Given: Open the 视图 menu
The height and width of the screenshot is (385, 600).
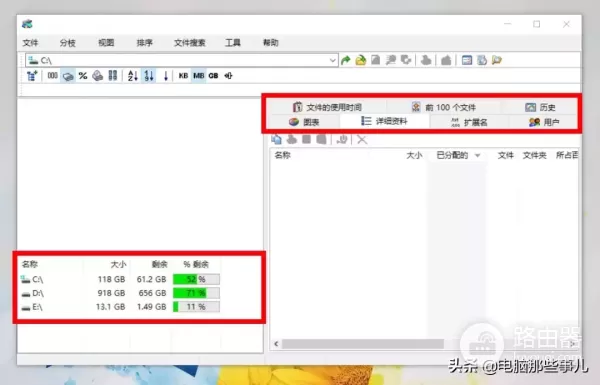Looking at the screenshot, I should tap(106, 42).
